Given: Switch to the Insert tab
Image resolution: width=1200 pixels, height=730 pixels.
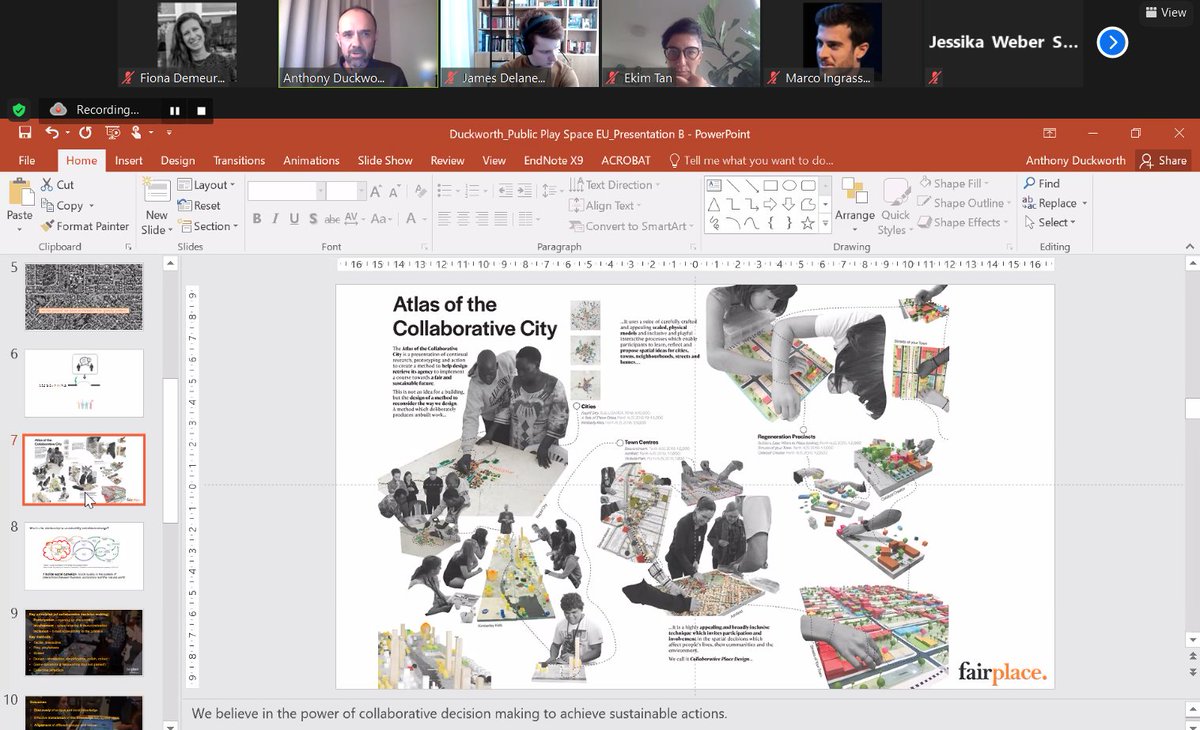Looking at the screenshot, I should pyautogui.click(x=128, y=160).
